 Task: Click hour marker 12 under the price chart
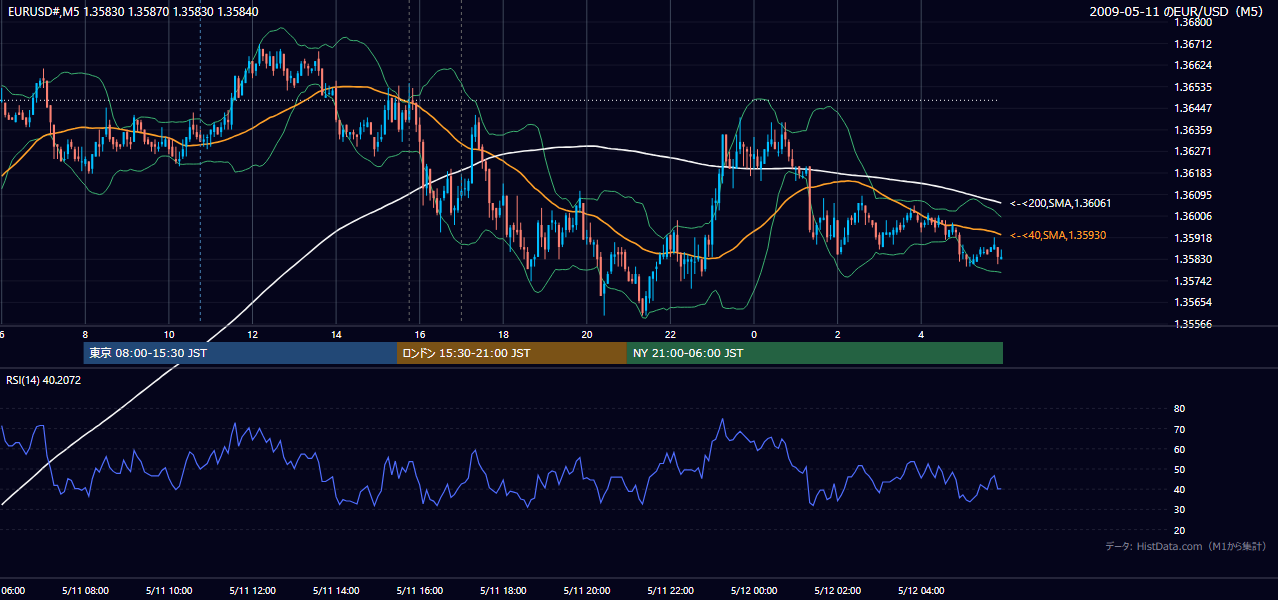[x=253, y=334]
